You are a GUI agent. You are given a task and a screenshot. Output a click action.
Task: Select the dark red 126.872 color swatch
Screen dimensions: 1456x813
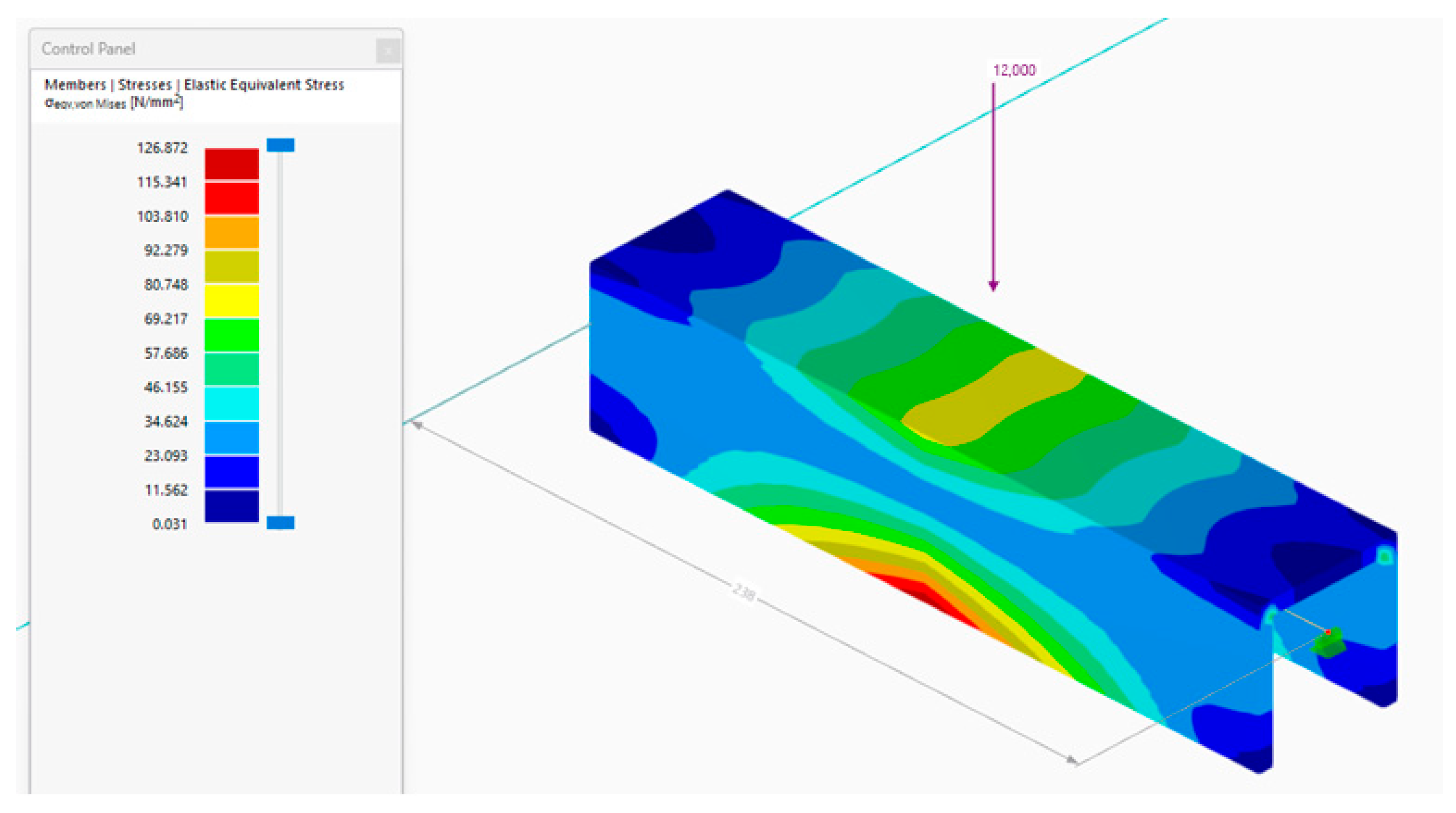(232, 164)
